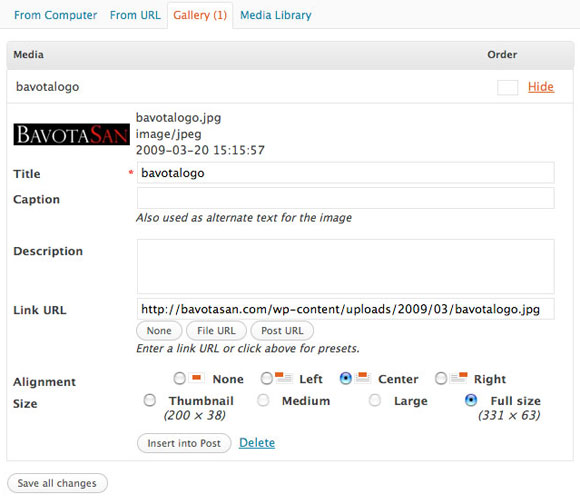This screenshot has width=580, height=504.
Task: Set link URL to None
Action: click(x=159, y=331)
